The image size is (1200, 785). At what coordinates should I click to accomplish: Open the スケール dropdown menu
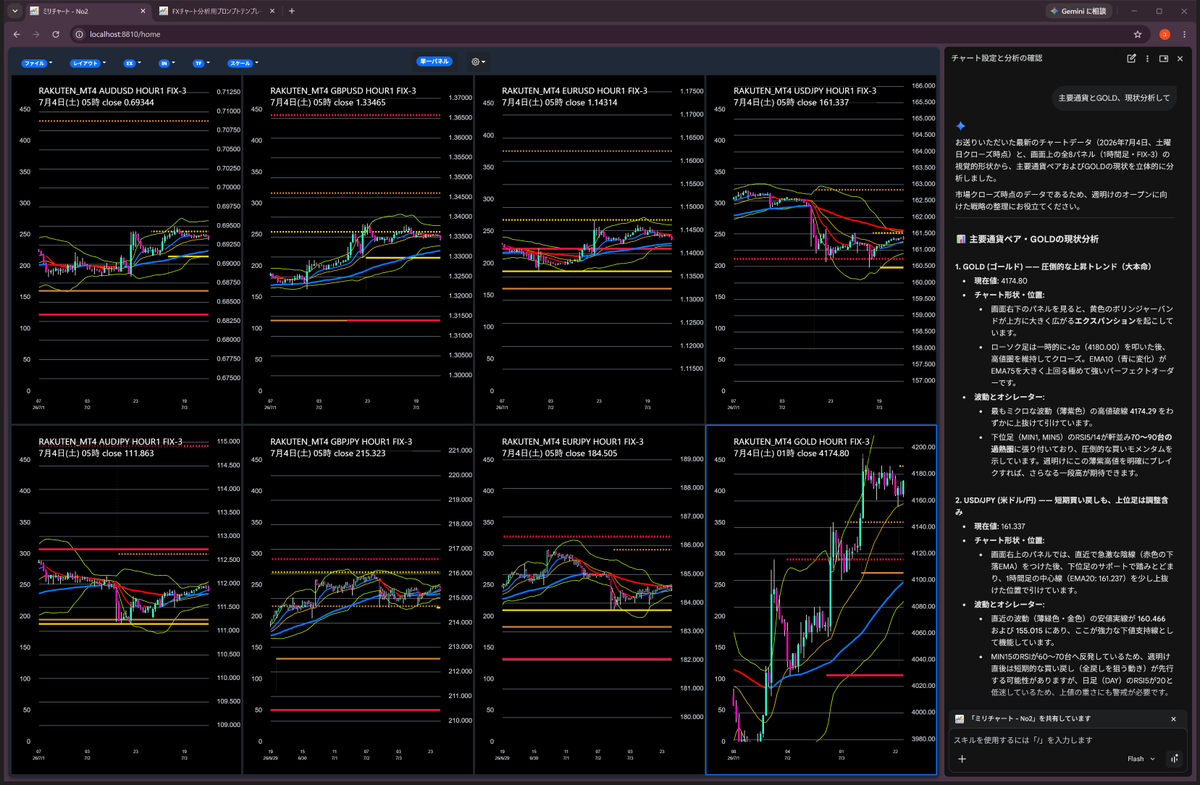pyautogui.click(x=244, y=62)
